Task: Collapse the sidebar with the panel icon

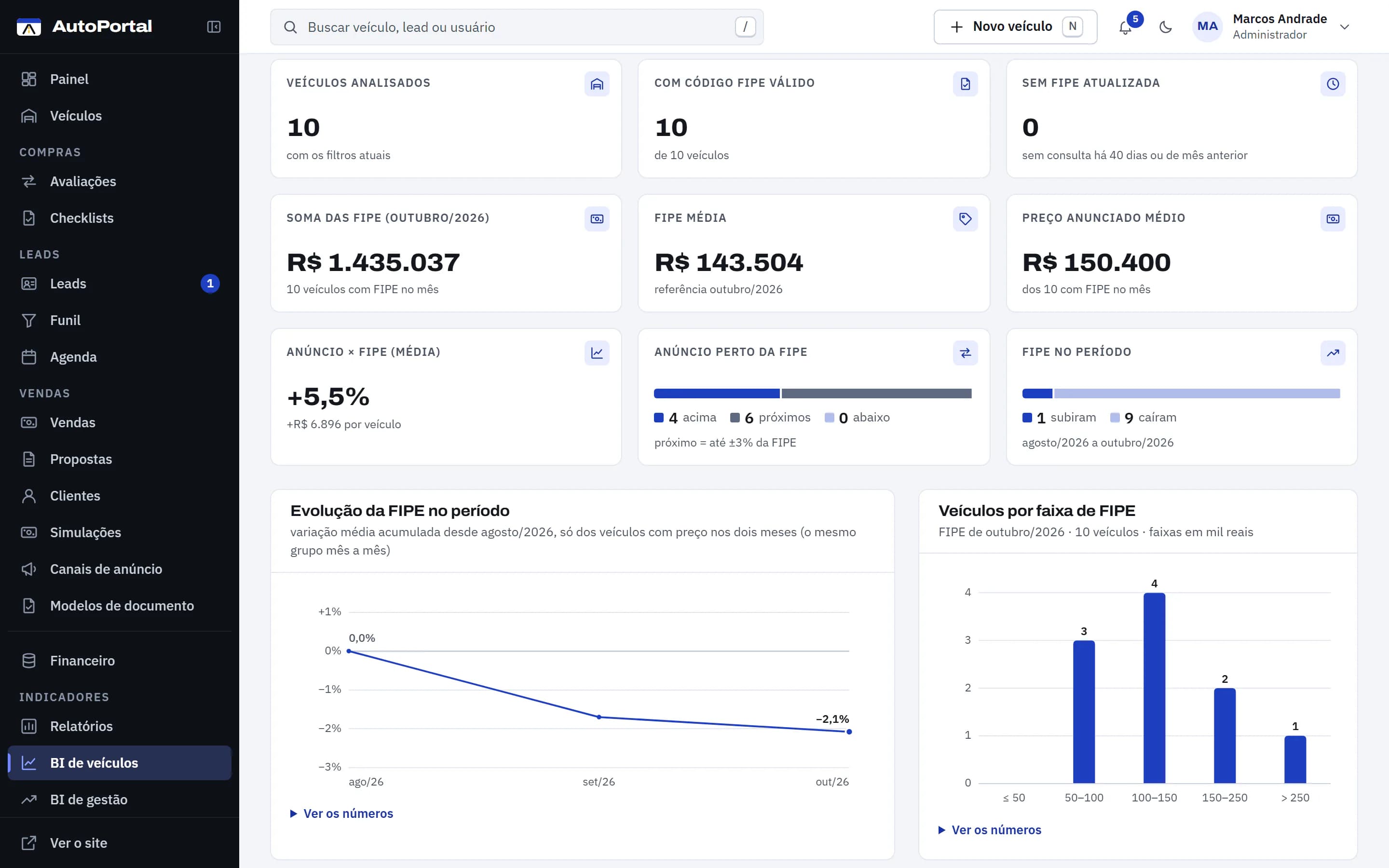Action: click(214, 27)
